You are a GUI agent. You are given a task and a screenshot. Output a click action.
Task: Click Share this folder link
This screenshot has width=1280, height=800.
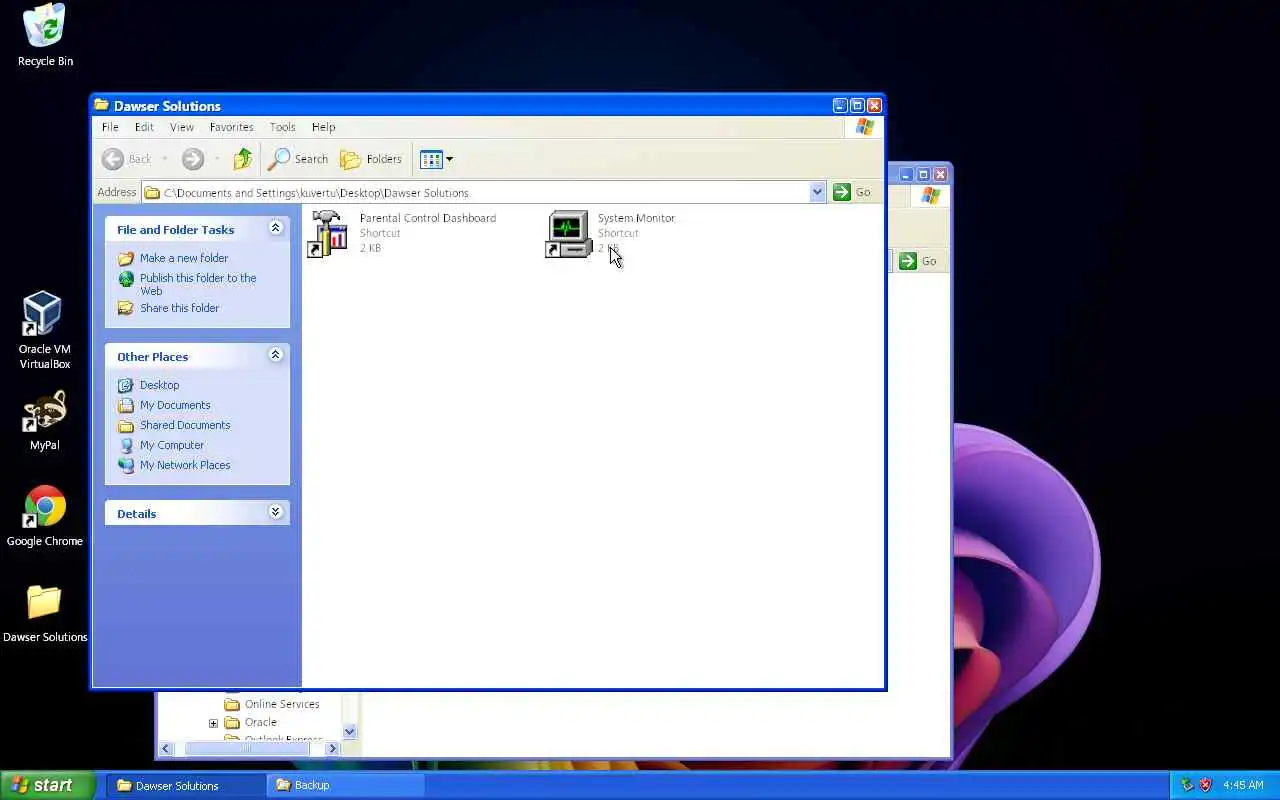pyautogui.click(x=179, y=308)
